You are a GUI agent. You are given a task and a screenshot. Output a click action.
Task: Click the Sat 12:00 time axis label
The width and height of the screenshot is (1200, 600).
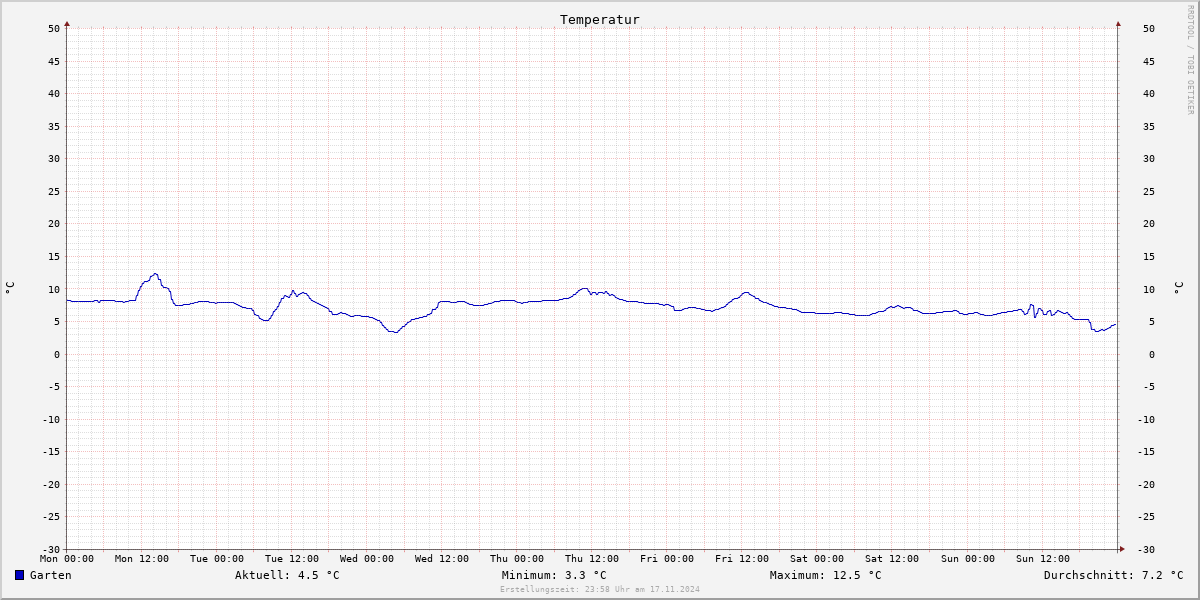[x=892, y=559]
